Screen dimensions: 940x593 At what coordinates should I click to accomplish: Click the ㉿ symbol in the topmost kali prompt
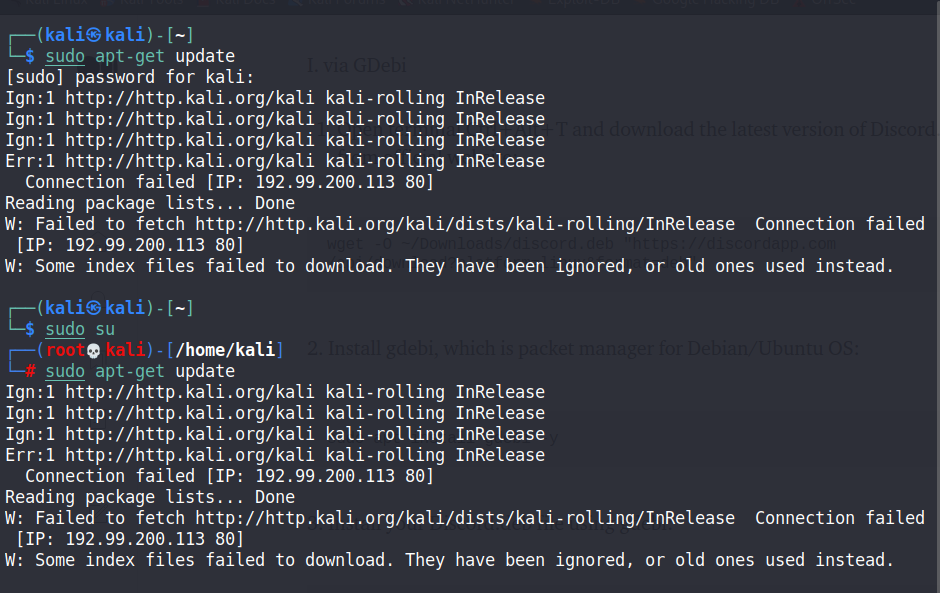click(x=95, y=35)
